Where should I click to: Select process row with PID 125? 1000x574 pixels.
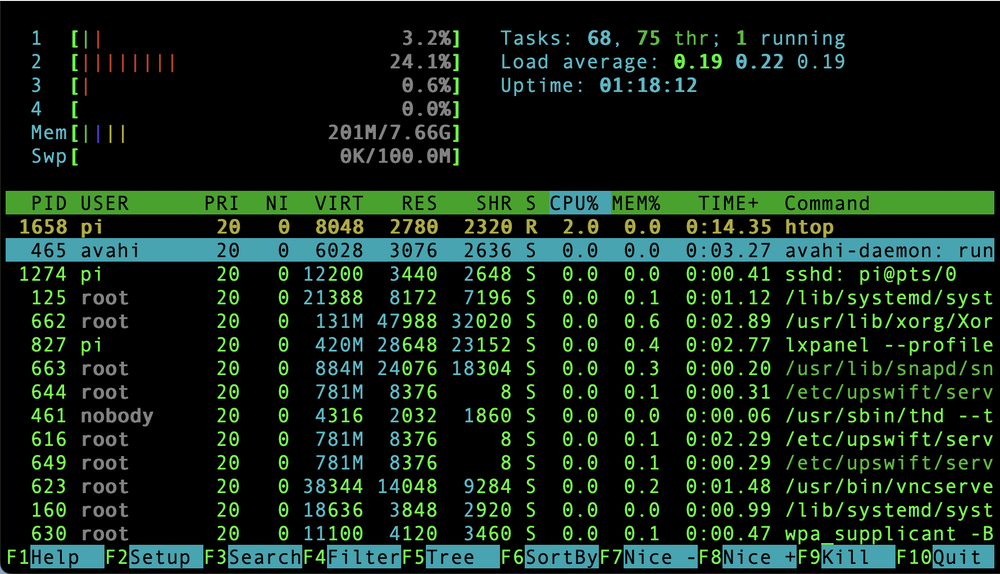click(500, 298)
